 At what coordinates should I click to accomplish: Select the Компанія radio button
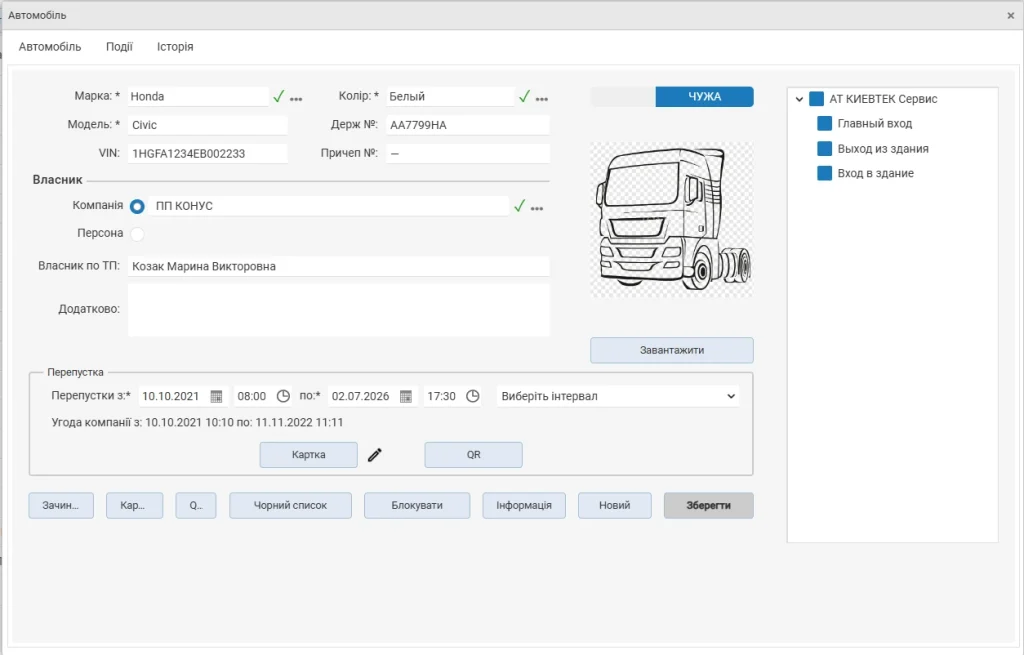[x=137, y=206]
